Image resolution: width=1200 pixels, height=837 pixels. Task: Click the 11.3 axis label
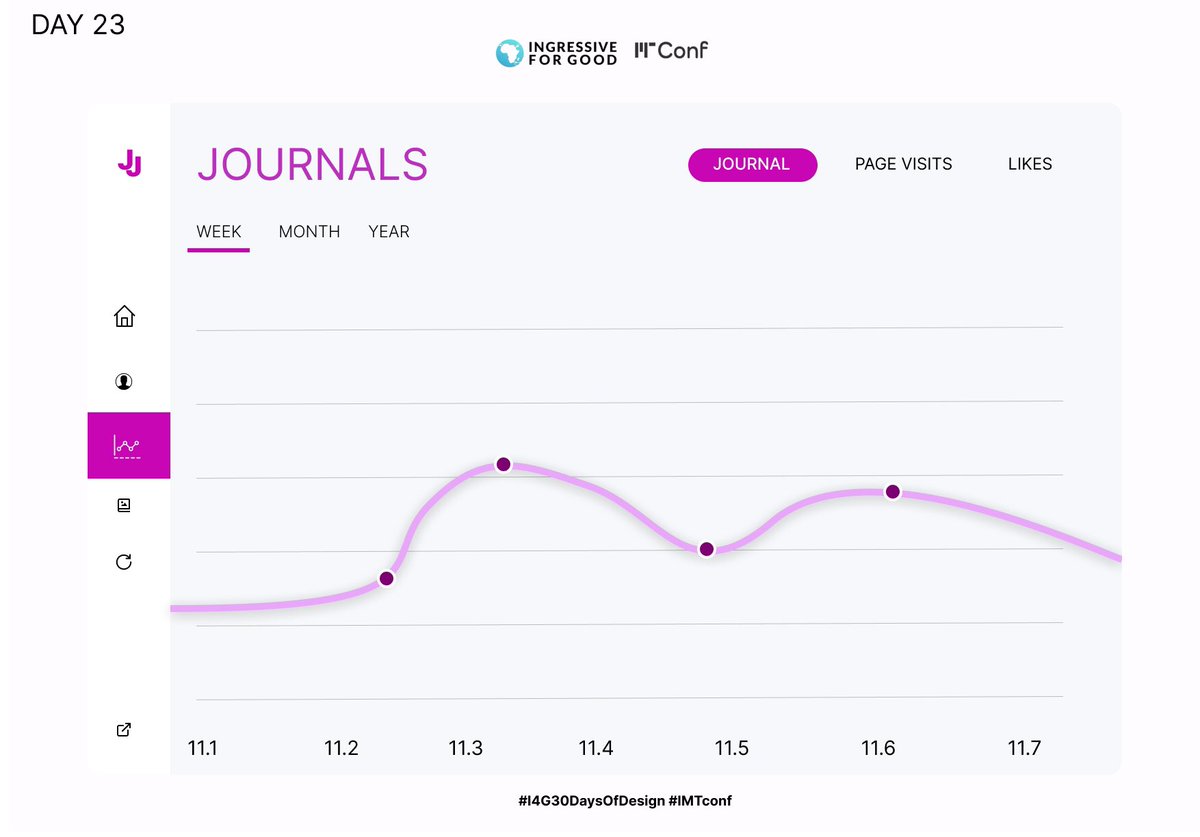[465, 748]
